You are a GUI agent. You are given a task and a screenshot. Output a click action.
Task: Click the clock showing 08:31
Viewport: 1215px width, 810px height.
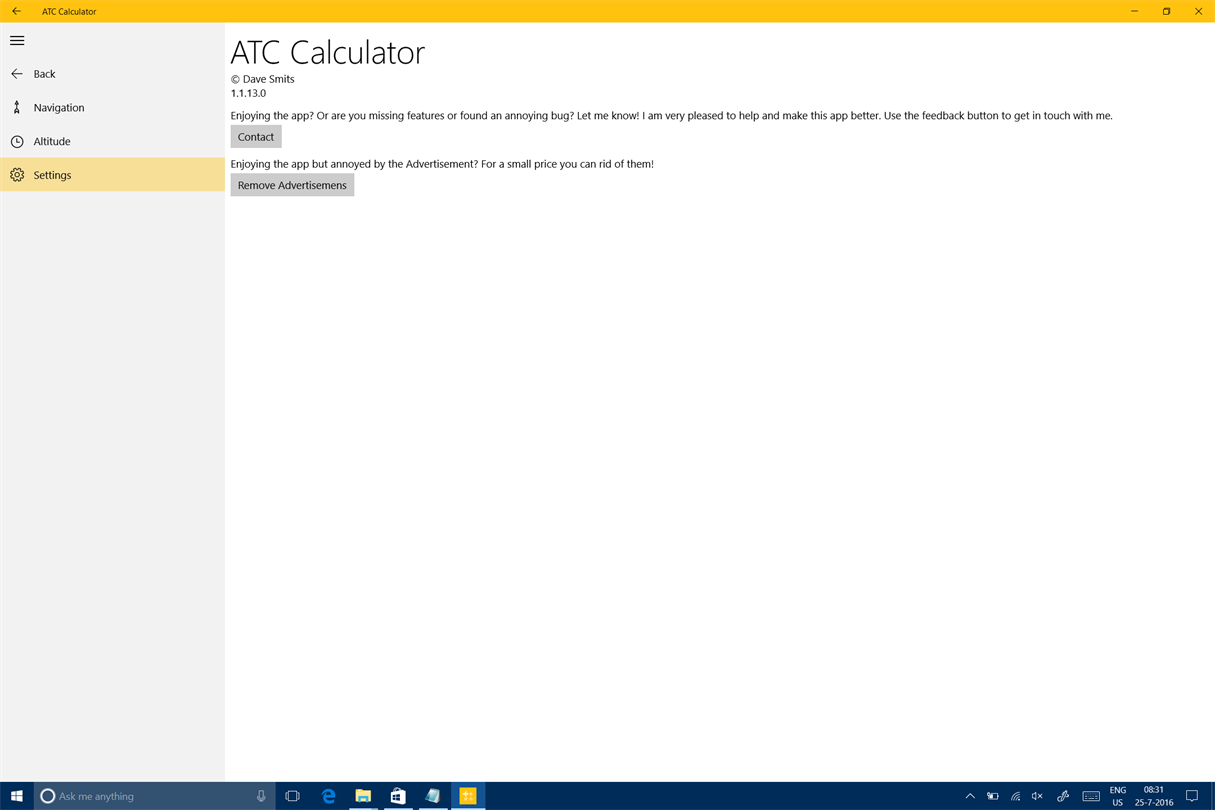[1154, 796]
